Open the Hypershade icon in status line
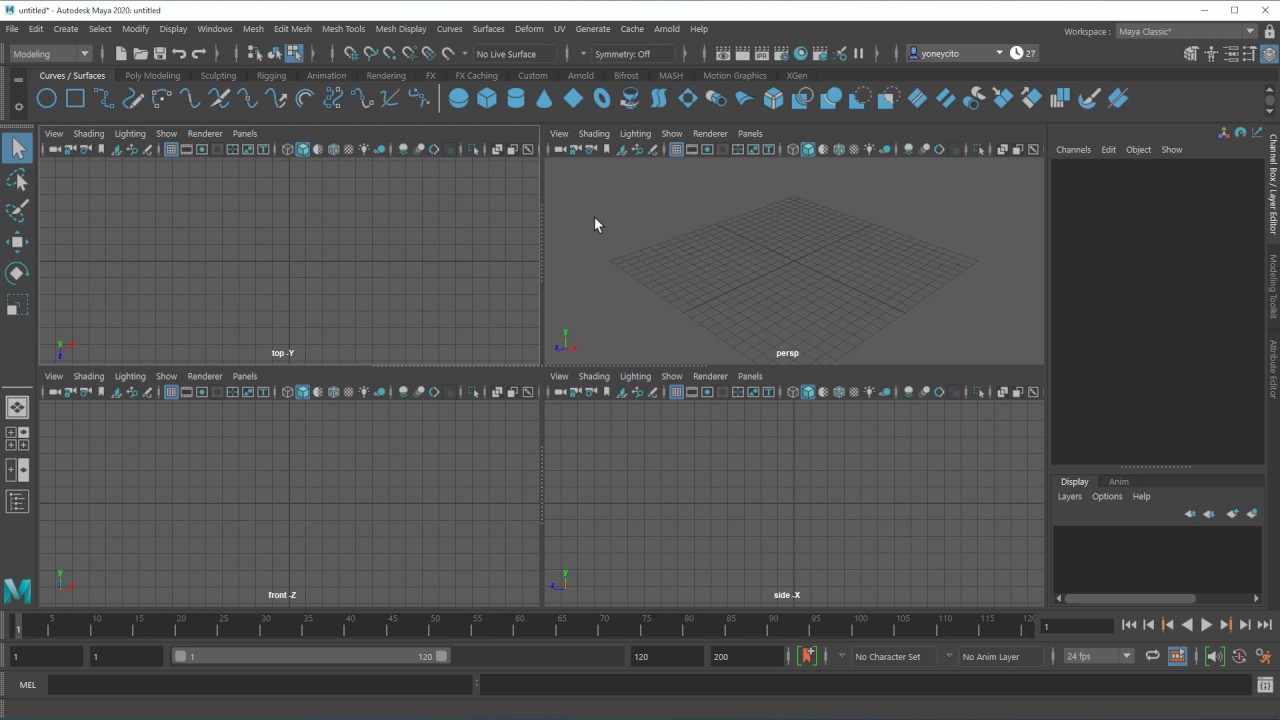 point(800,53)
